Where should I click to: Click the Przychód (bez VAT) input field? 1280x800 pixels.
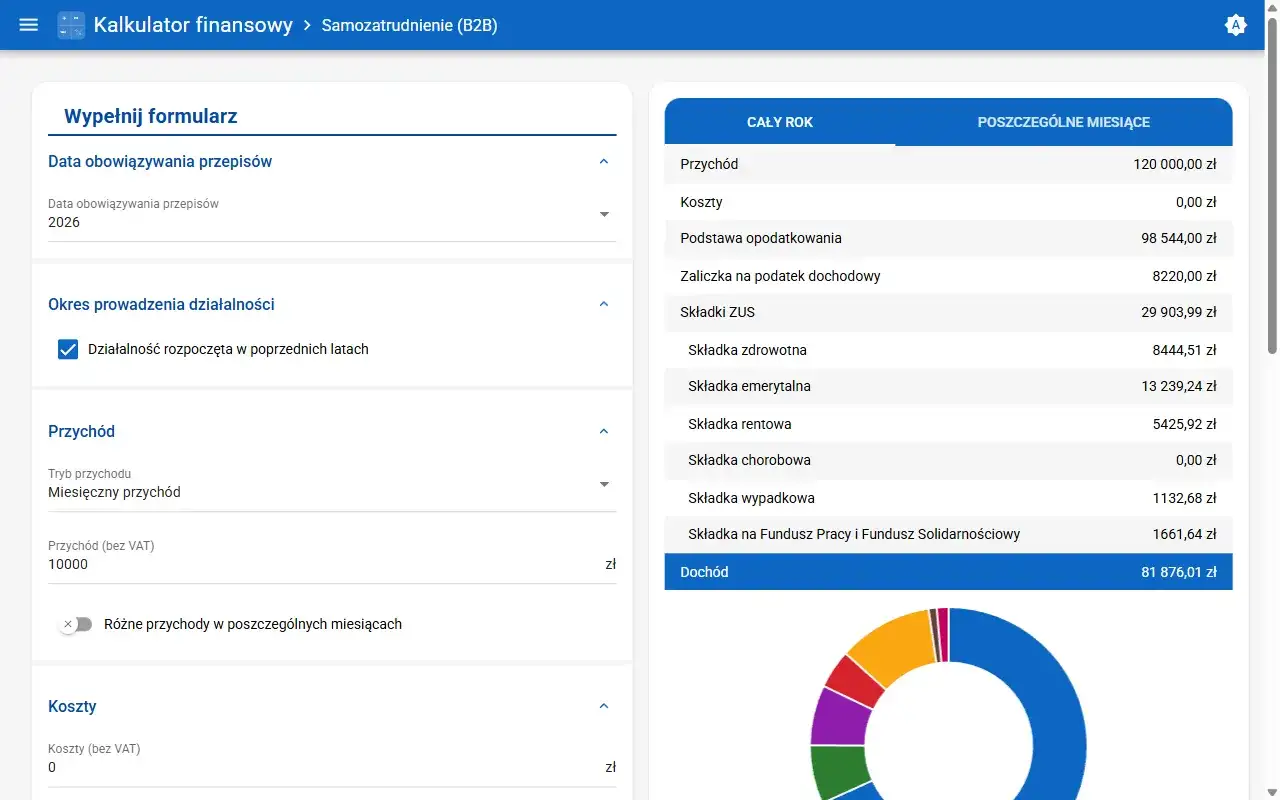(x=332, y=564)
